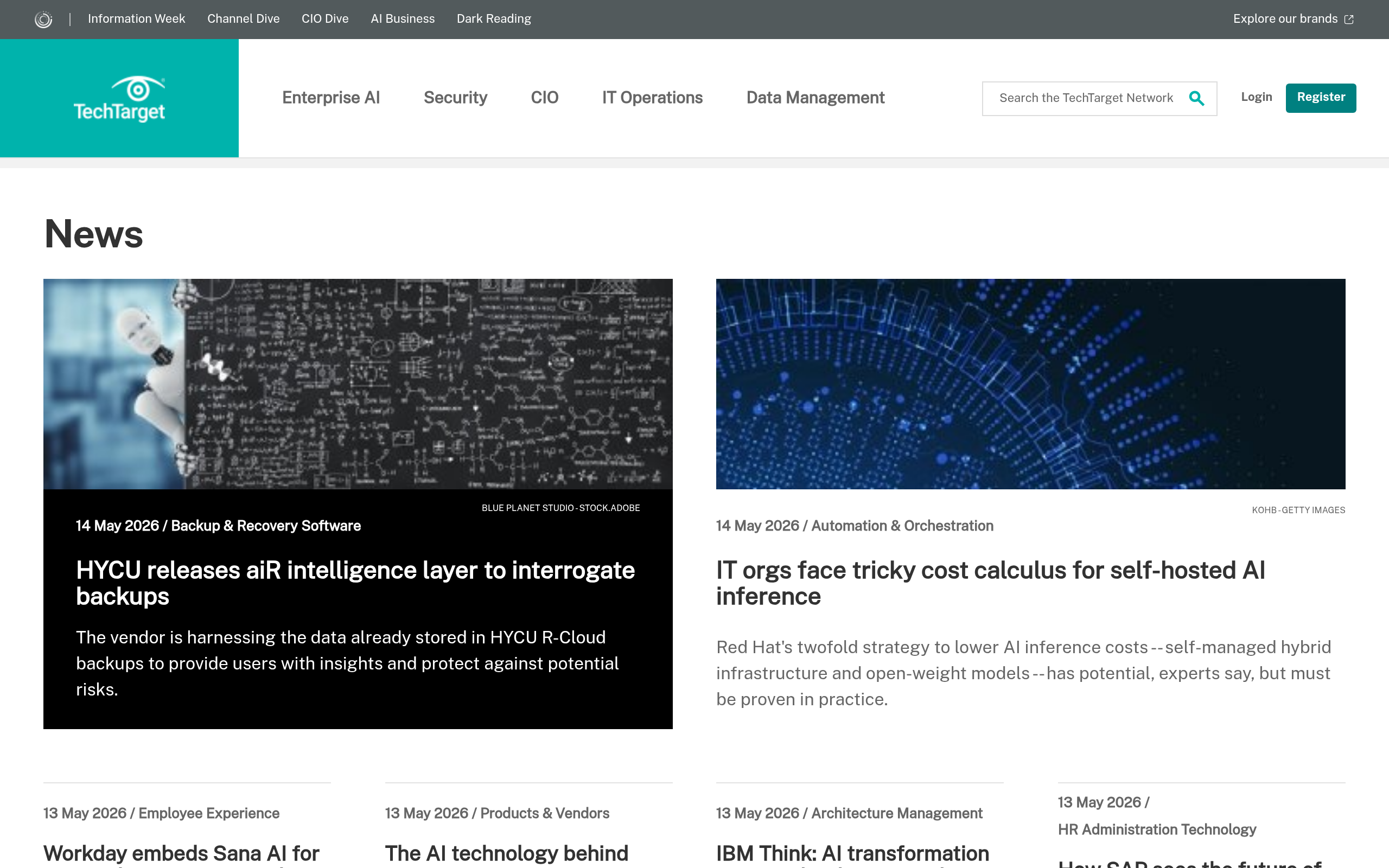Click Products & Vendors category

click(545, 813)
